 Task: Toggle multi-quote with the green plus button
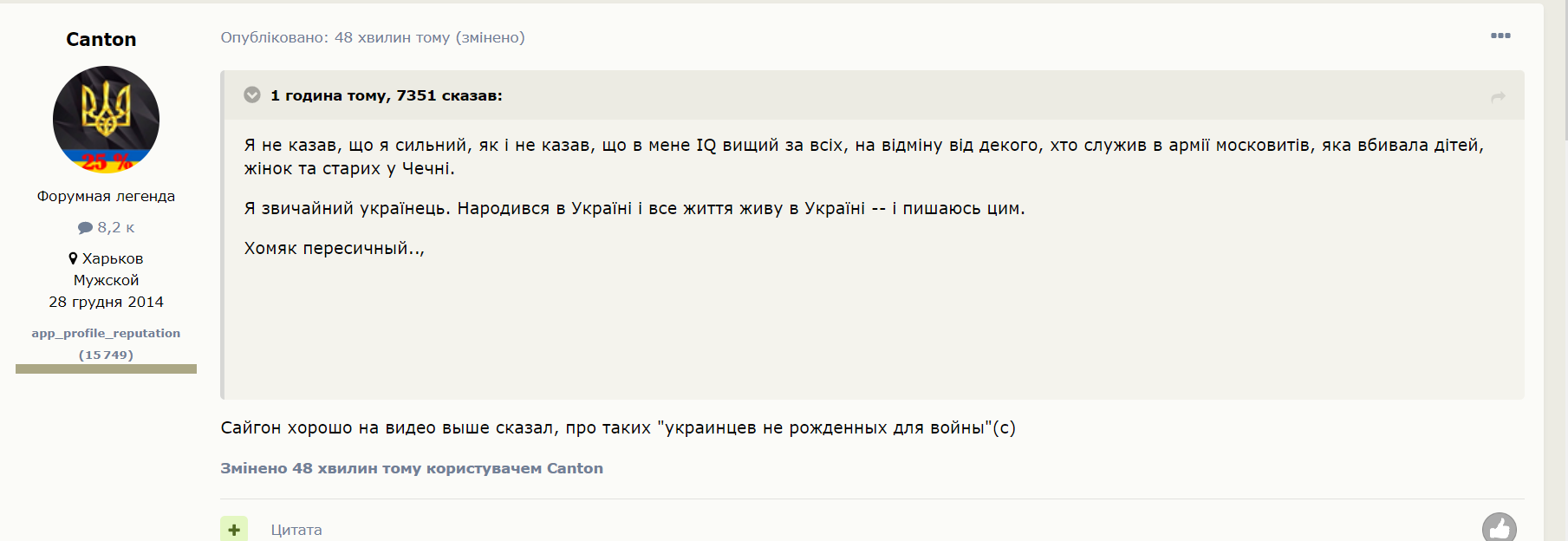(x=234, y=529)
